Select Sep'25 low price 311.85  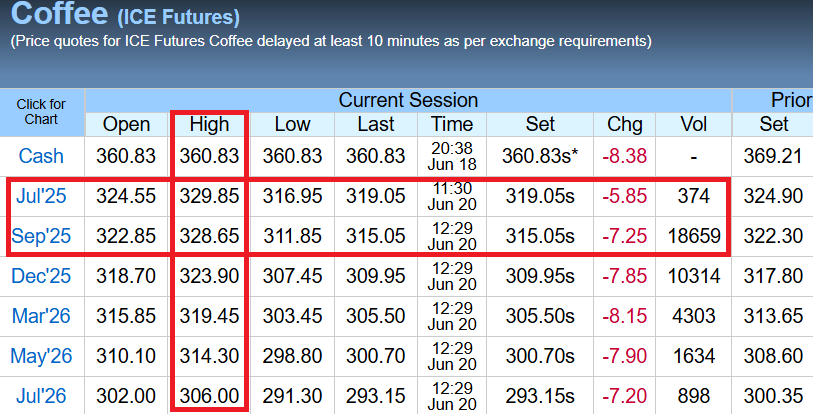(292, 236)
